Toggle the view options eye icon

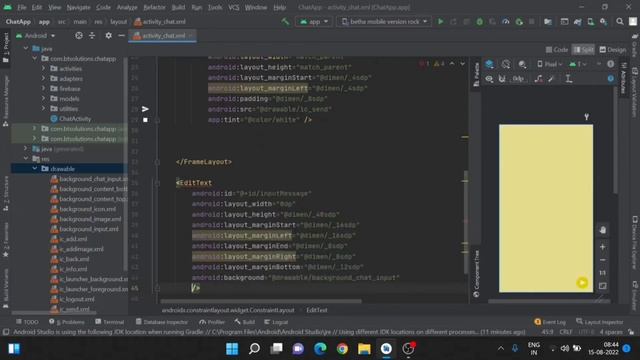click(489, 79)
